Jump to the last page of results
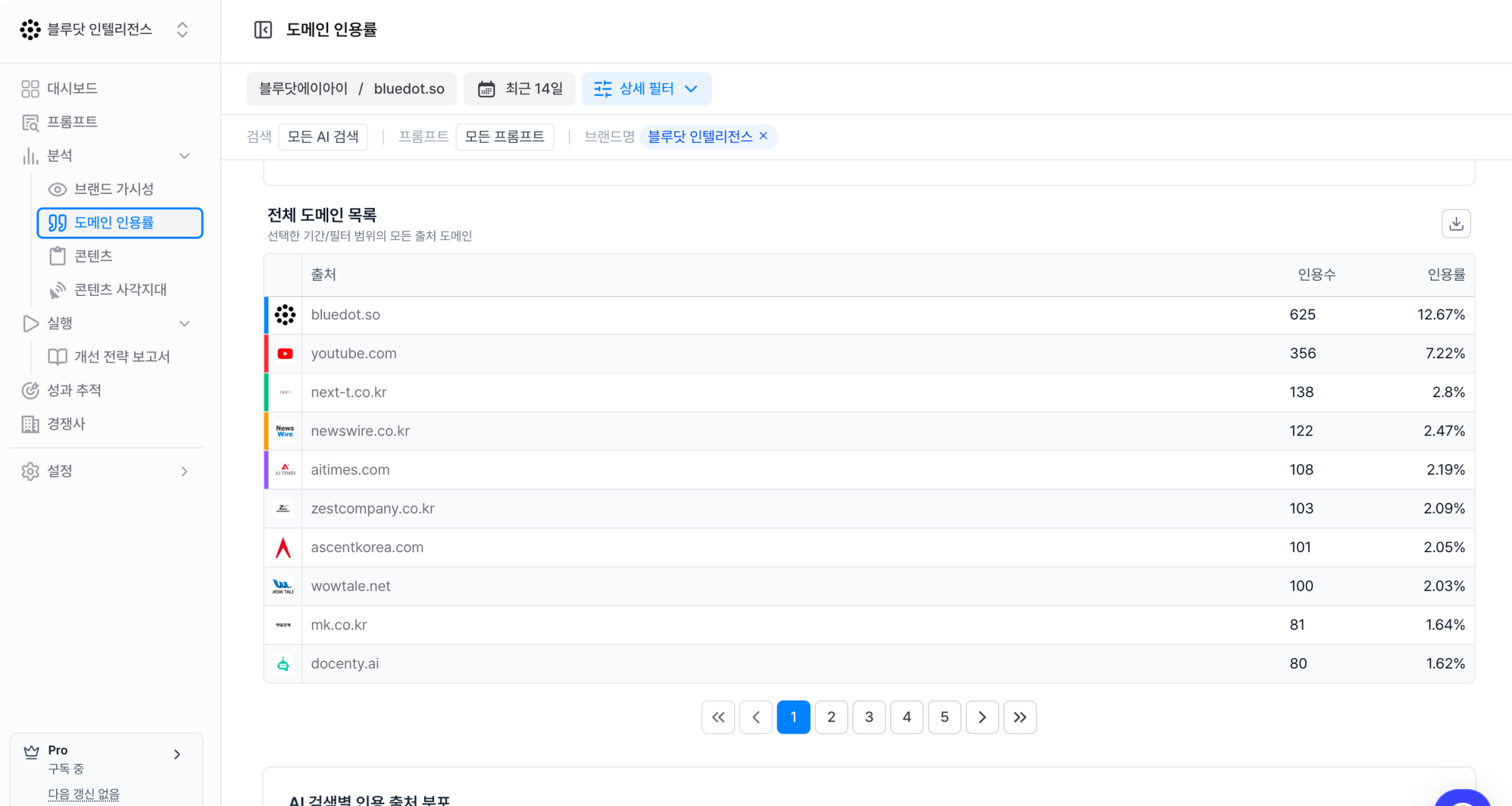This screenshot has height=806, width=1512. pyautogui.click(x=1020, y=717)
